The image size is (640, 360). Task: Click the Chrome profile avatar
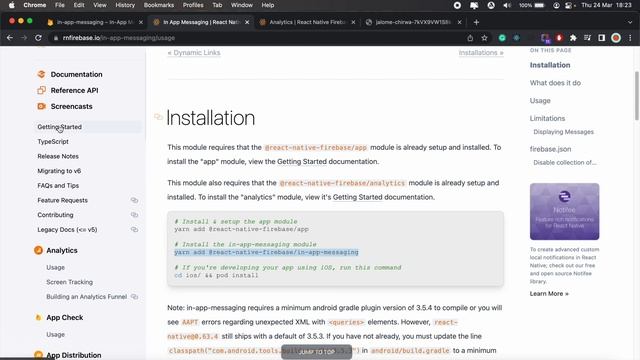click(616, 38)
